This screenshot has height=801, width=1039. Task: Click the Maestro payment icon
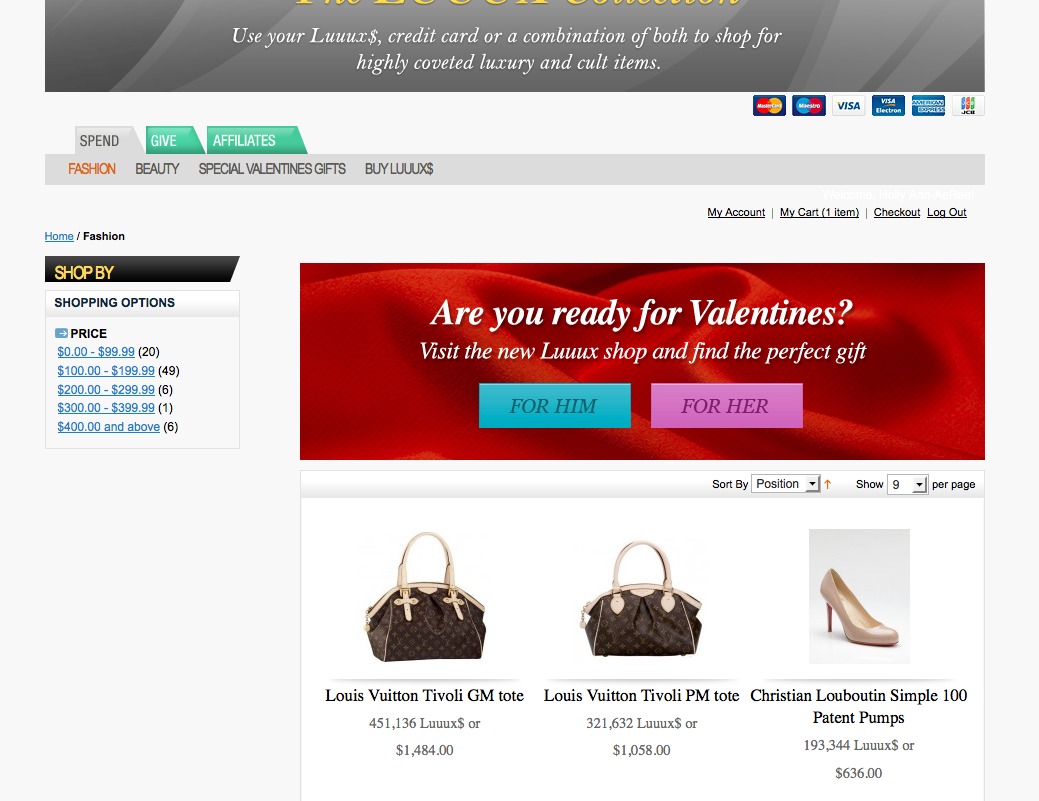[809, 105]
